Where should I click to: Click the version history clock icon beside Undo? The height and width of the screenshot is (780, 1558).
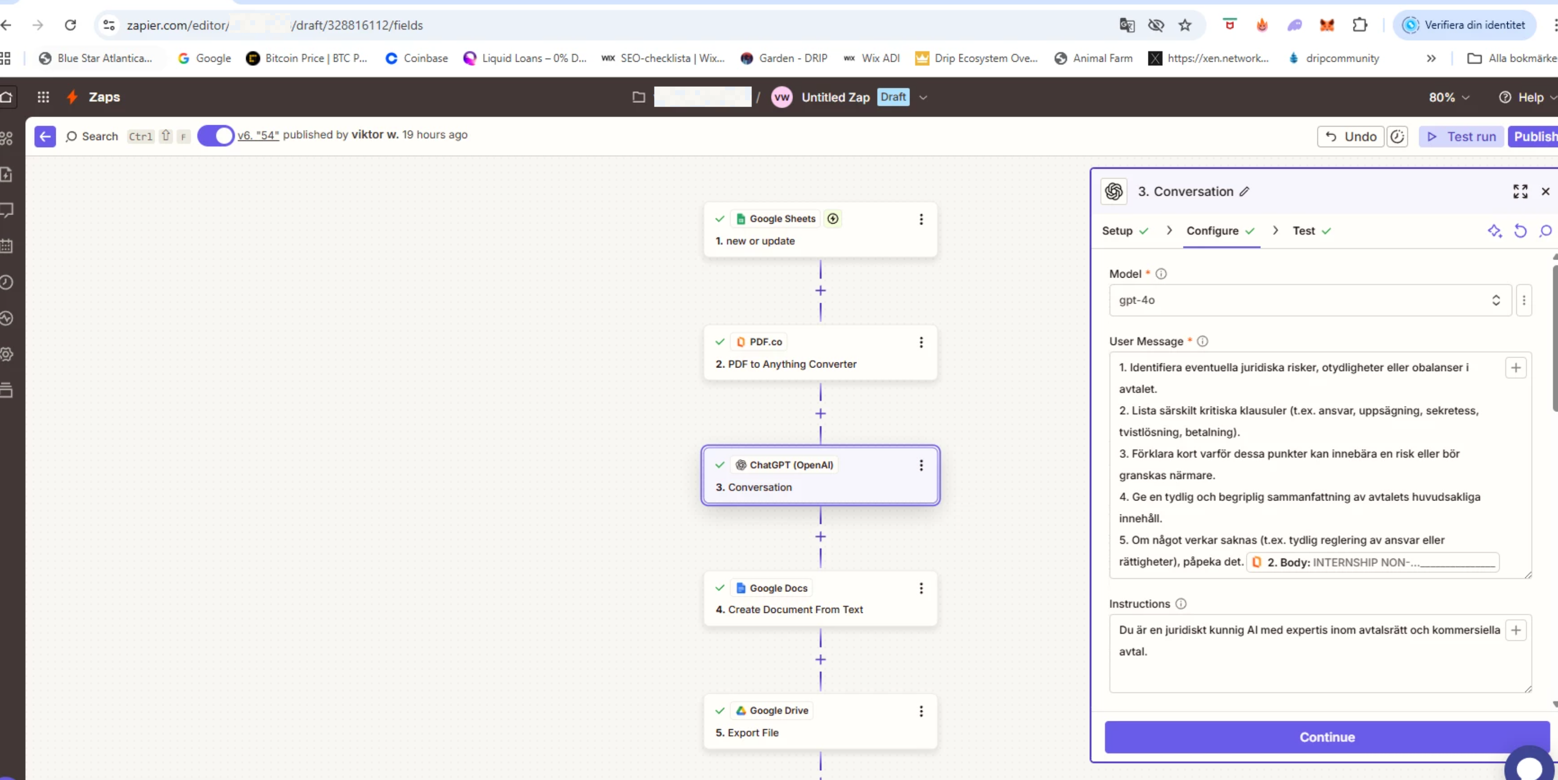1397,137
